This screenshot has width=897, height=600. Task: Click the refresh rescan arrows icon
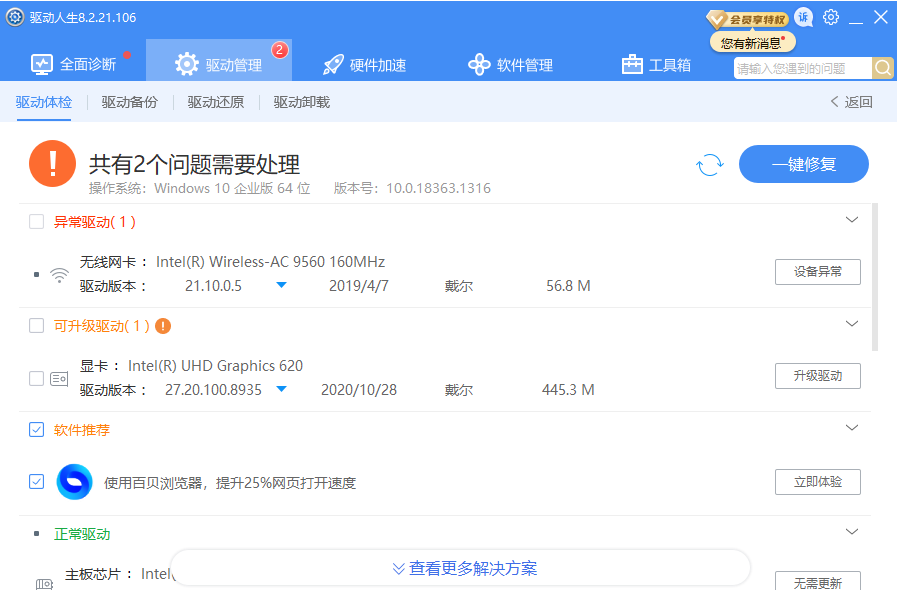[x=709, y=165]
